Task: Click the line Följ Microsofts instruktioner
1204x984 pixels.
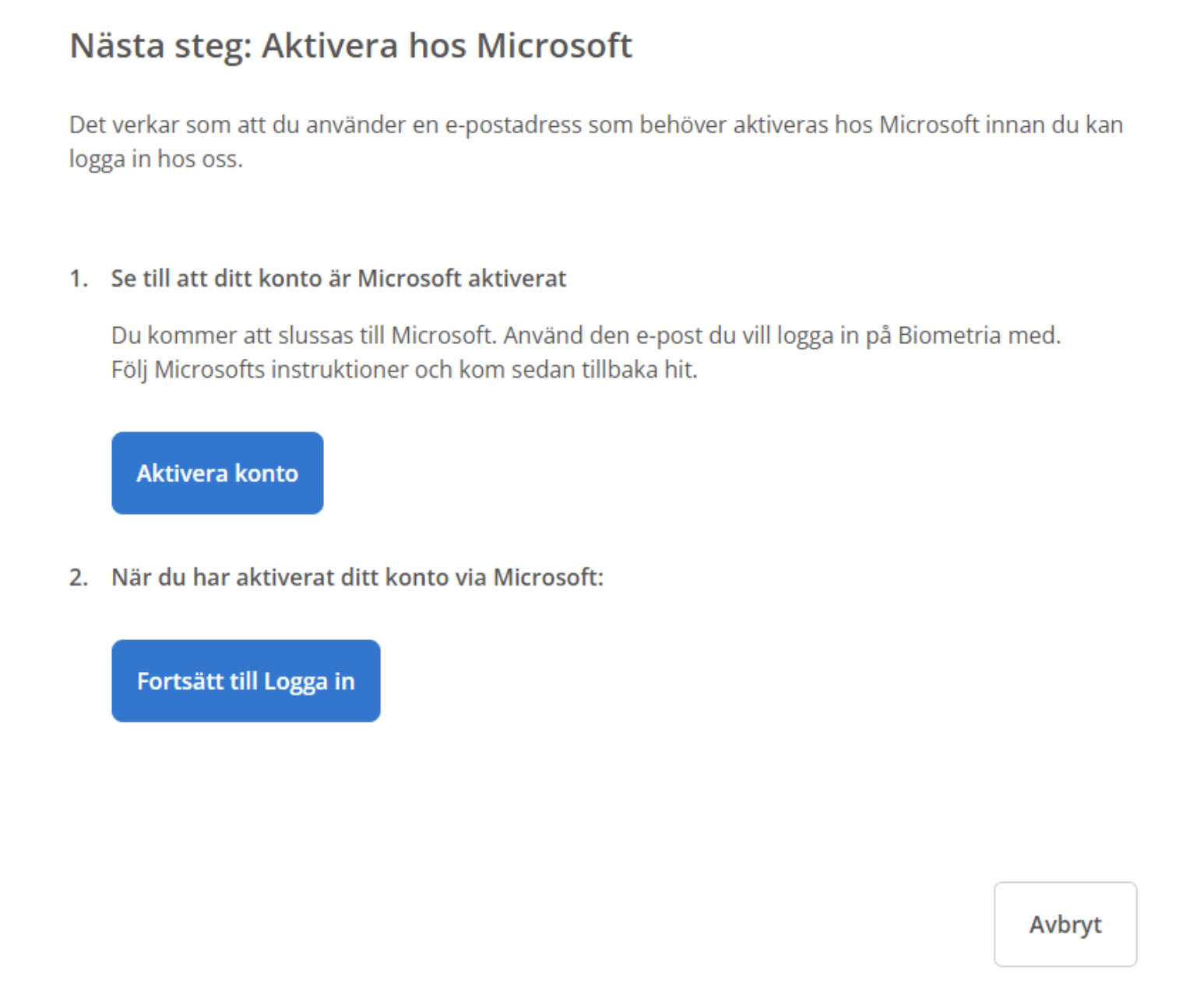Action: [404, 369]
